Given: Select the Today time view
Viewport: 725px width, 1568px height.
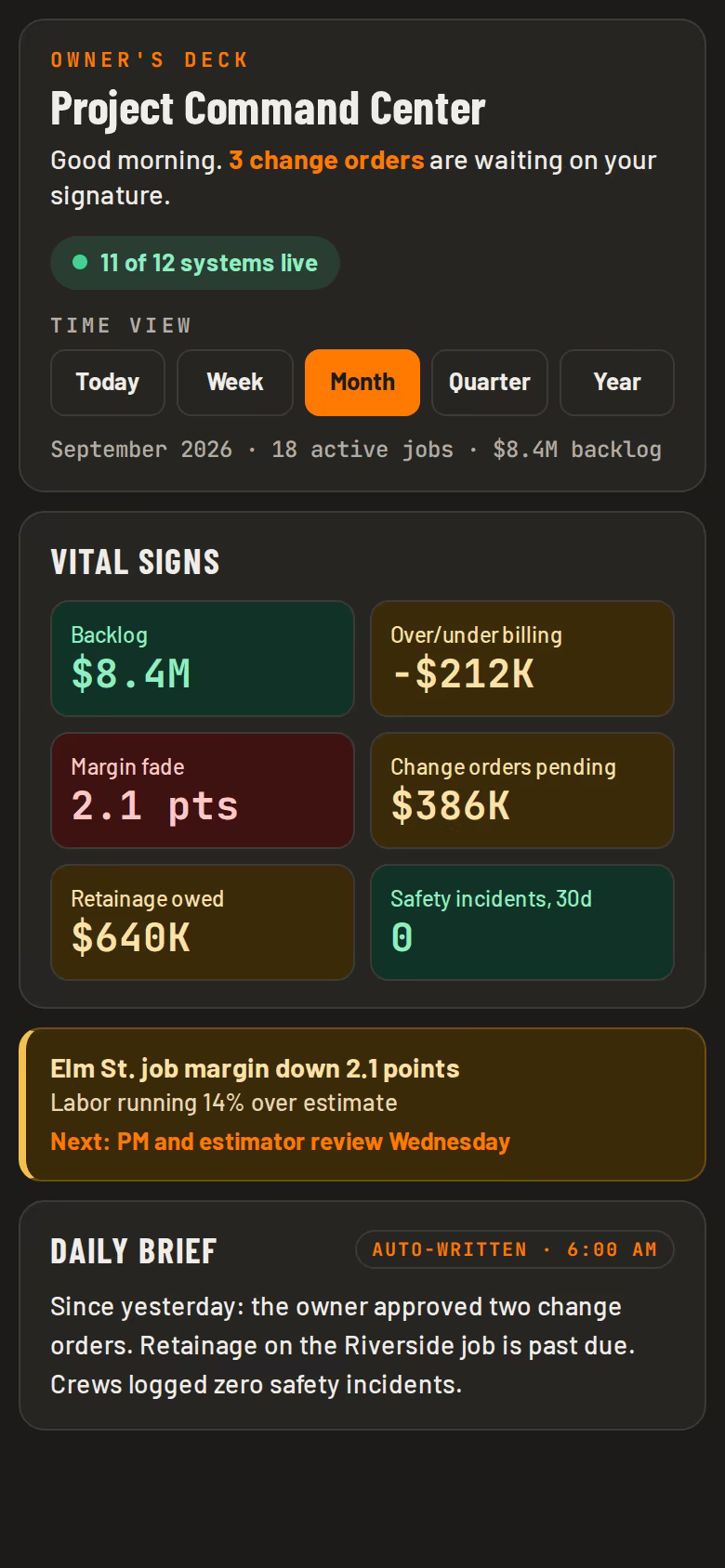Looking at the screenshot, I should pos(108,382).
